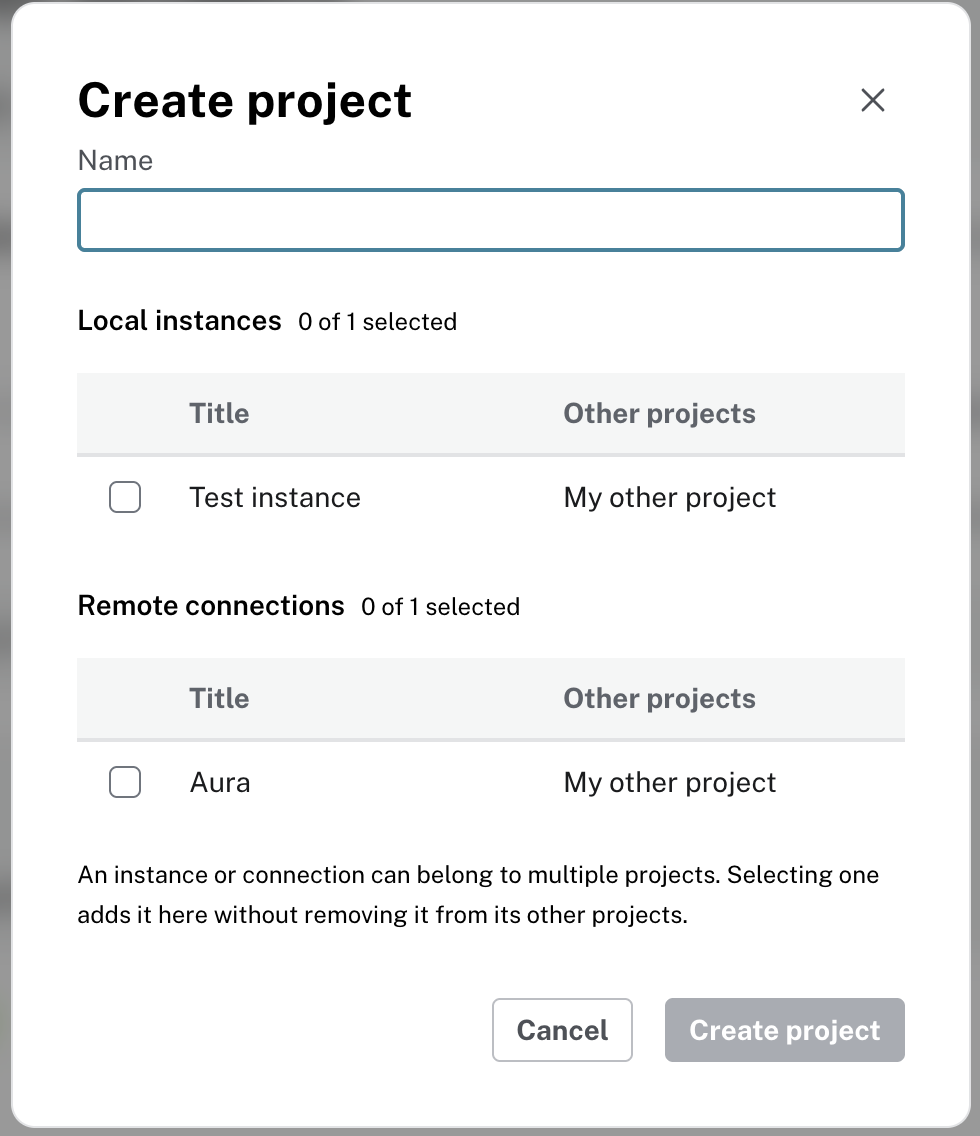
Task: Click the disabled Create project button
Action: point(784,1030)
